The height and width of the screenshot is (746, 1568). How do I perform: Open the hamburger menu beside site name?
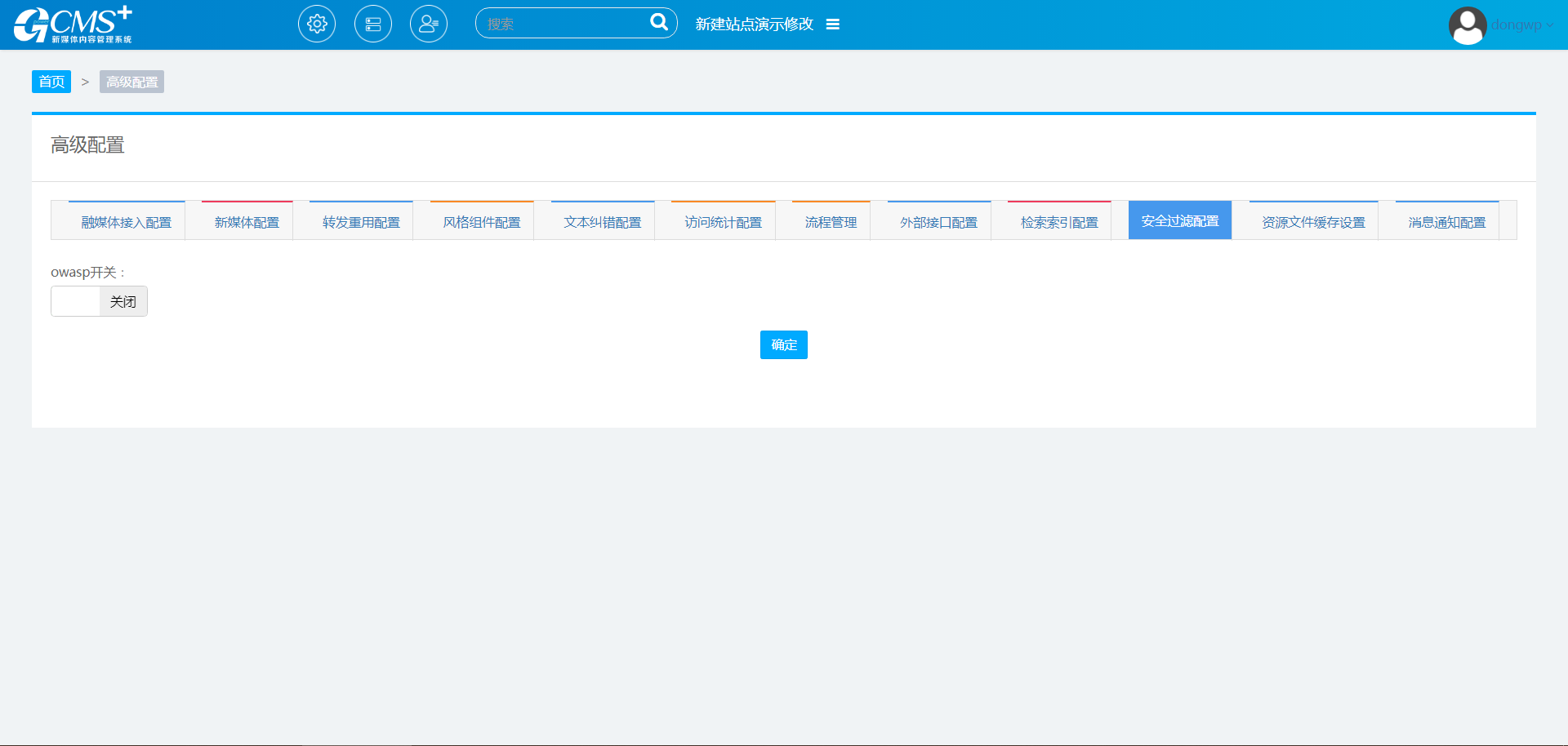[x=833, y=24]
